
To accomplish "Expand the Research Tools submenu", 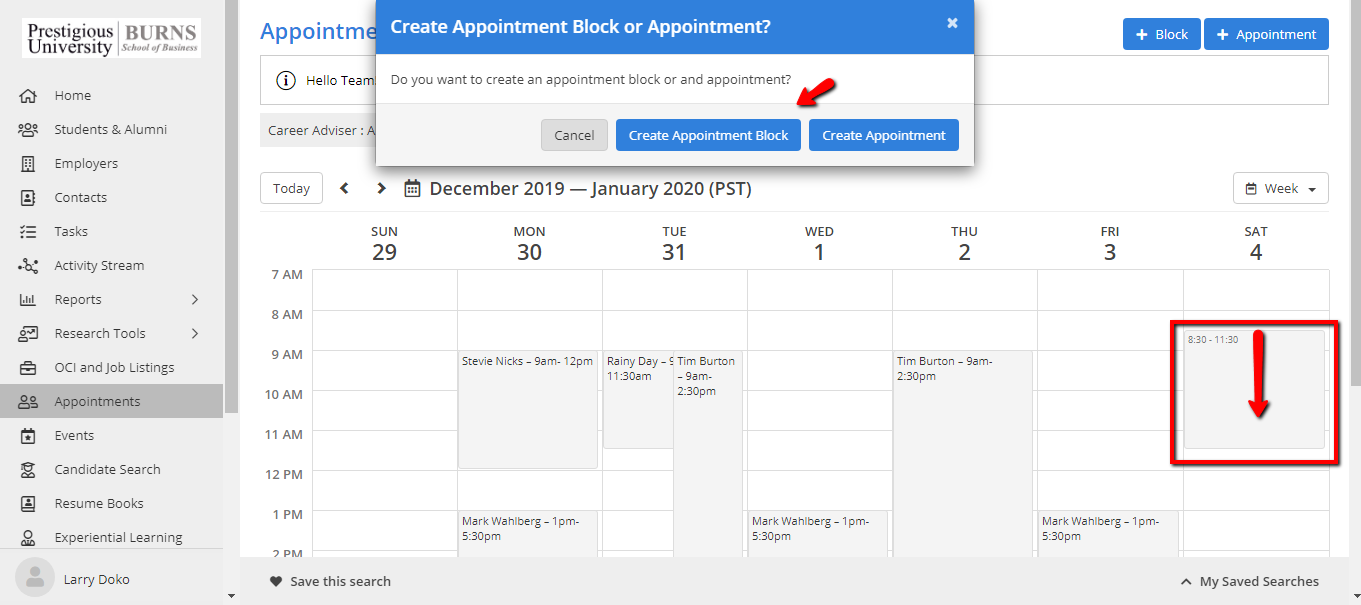I will [195, 334].
